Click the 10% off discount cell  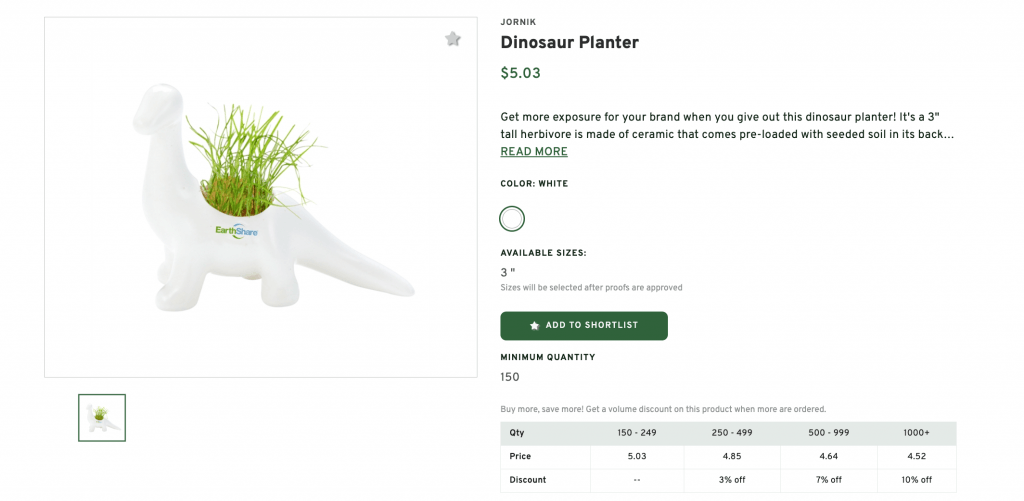coord(916,480)
